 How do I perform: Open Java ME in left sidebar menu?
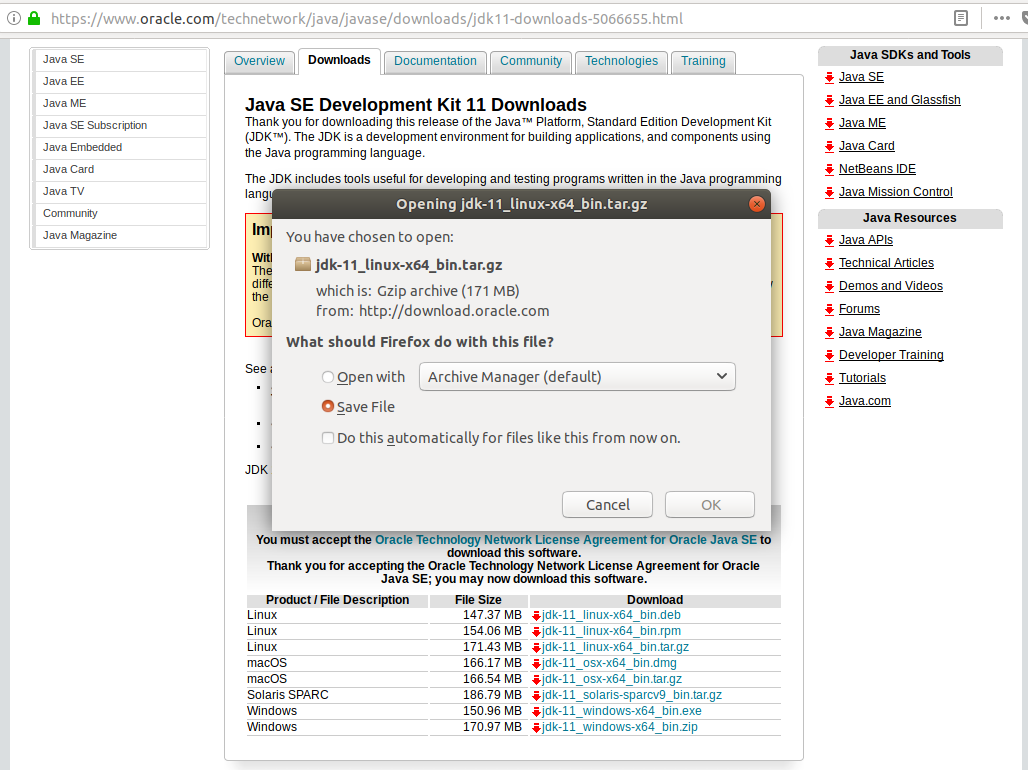click(x=121, y=104)
